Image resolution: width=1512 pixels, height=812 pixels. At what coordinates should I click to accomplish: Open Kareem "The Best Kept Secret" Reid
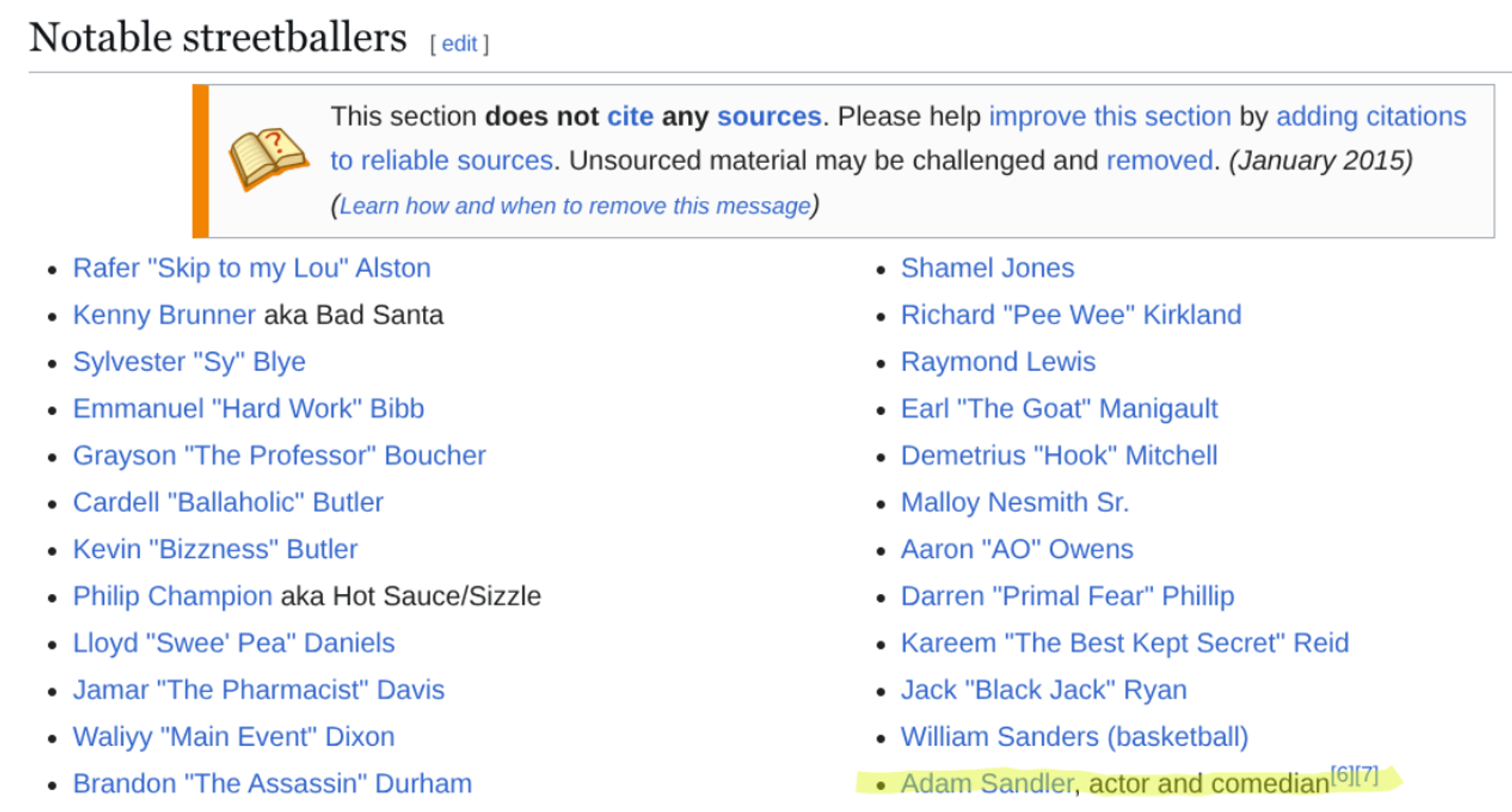[x=1125, y=643]
